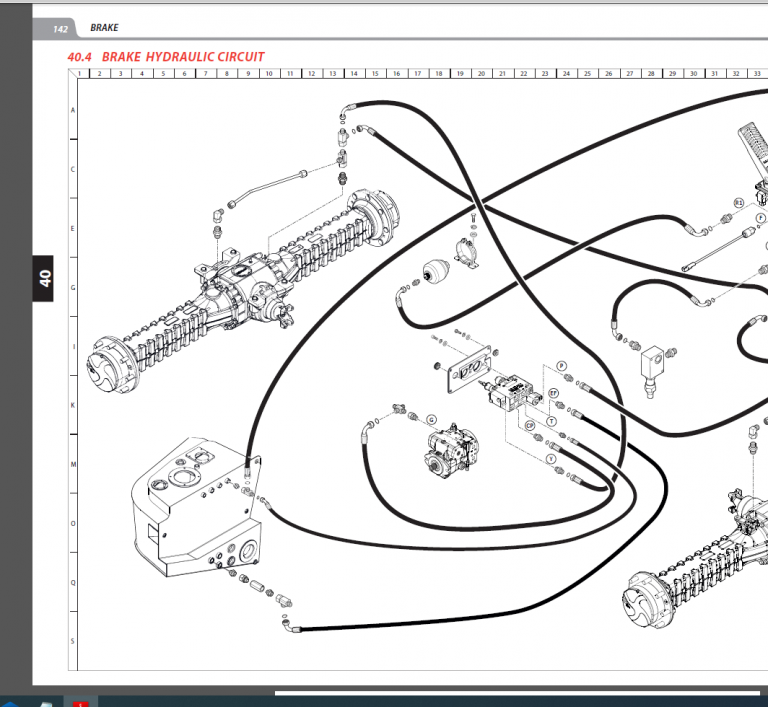Click row letter K on the left ruler

click(73, 405)
